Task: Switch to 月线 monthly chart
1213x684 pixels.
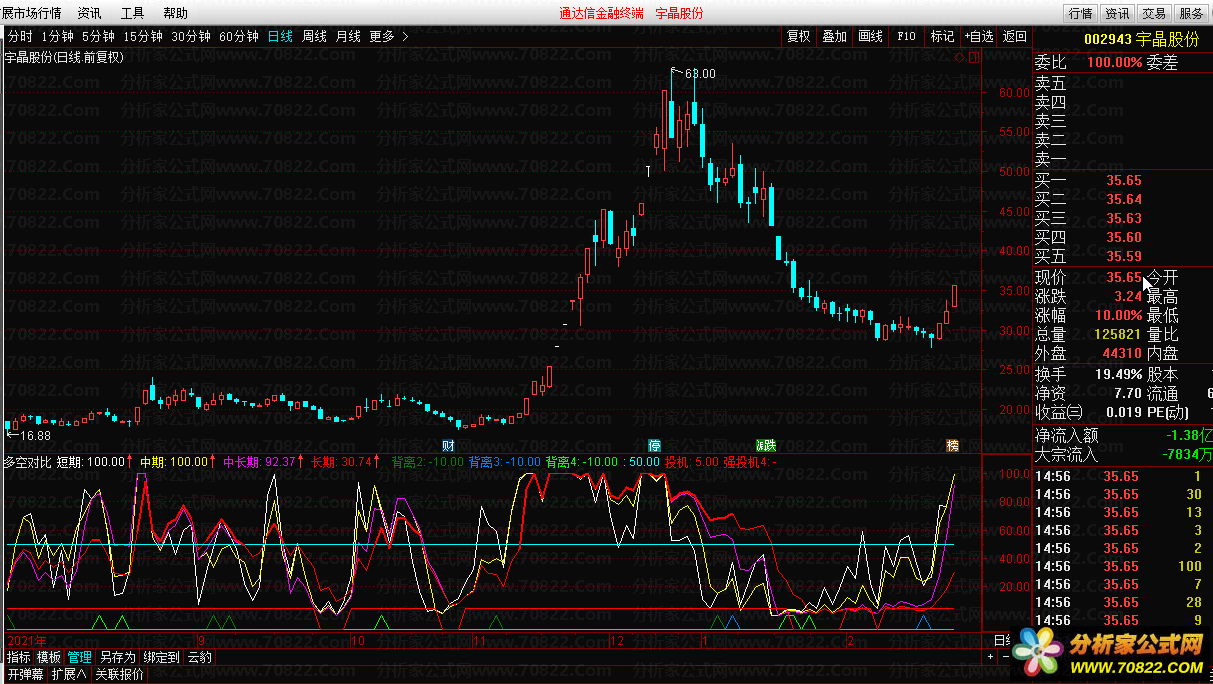Action: point(348,36)
